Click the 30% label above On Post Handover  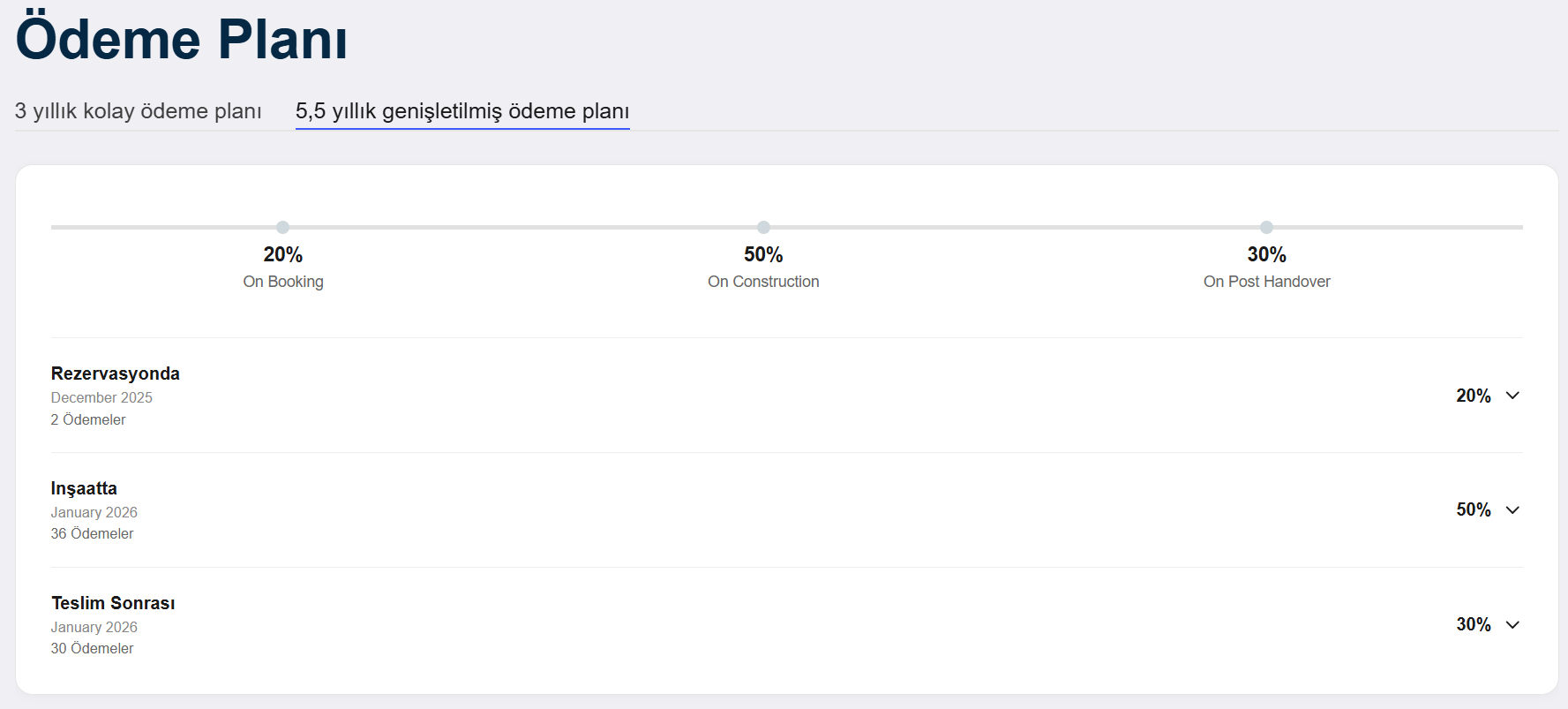(x=1266, y=255)
